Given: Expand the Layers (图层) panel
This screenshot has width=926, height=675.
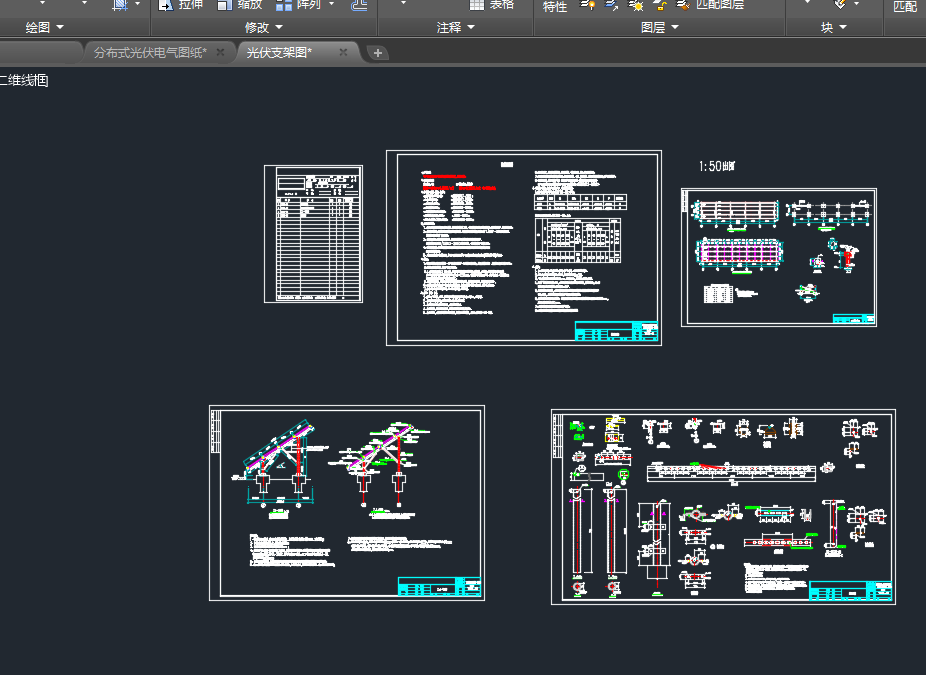Looking at the screenshot, I should [x=660, y=27].
